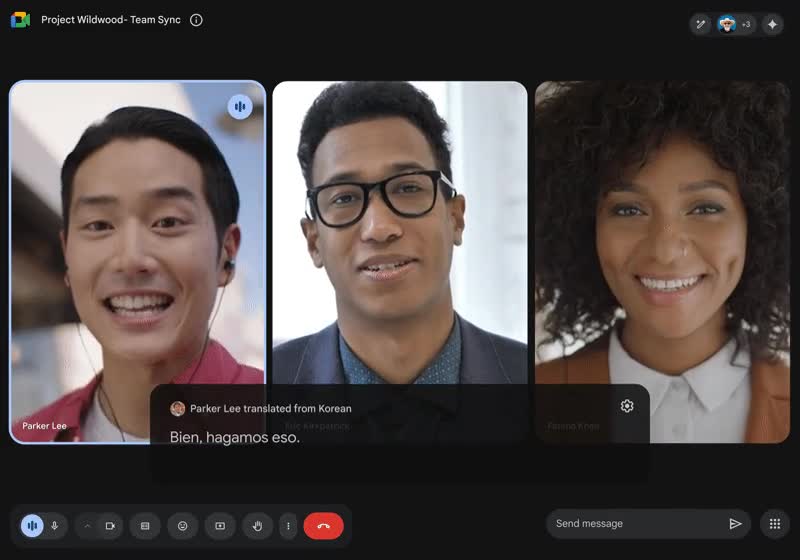Show the +3 additional participants
The image size is (800, 560).
click(x=746, y=24)
